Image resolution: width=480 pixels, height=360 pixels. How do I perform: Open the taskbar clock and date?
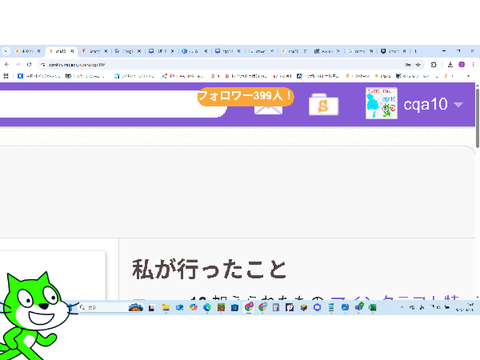click(x=465, y=307)
